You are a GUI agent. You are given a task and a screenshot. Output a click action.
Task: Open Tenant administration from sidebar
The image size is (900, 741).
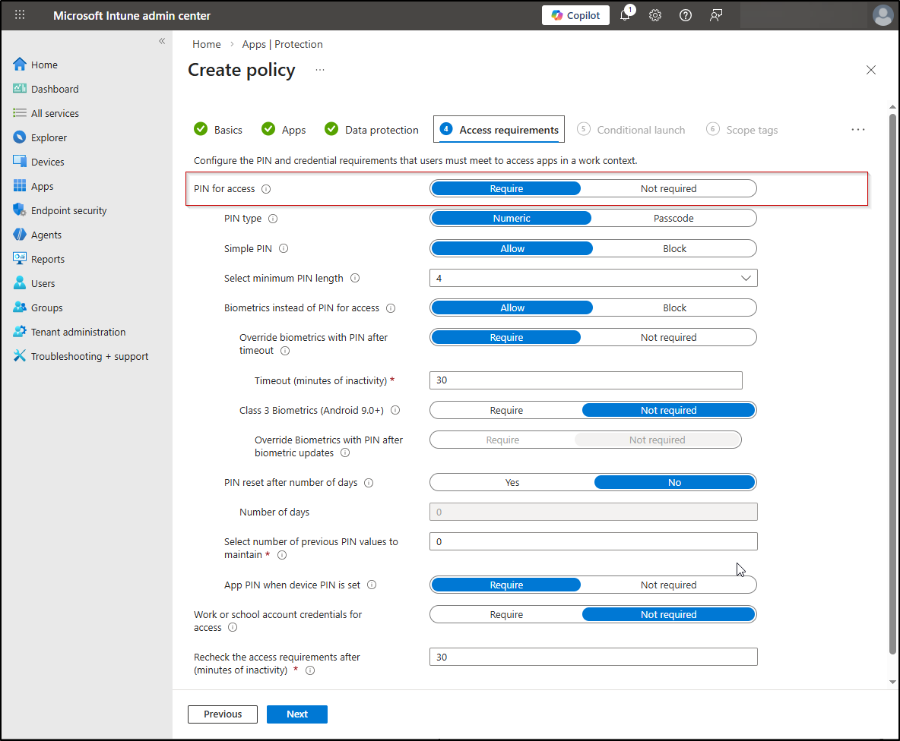(x=73, y=331)
